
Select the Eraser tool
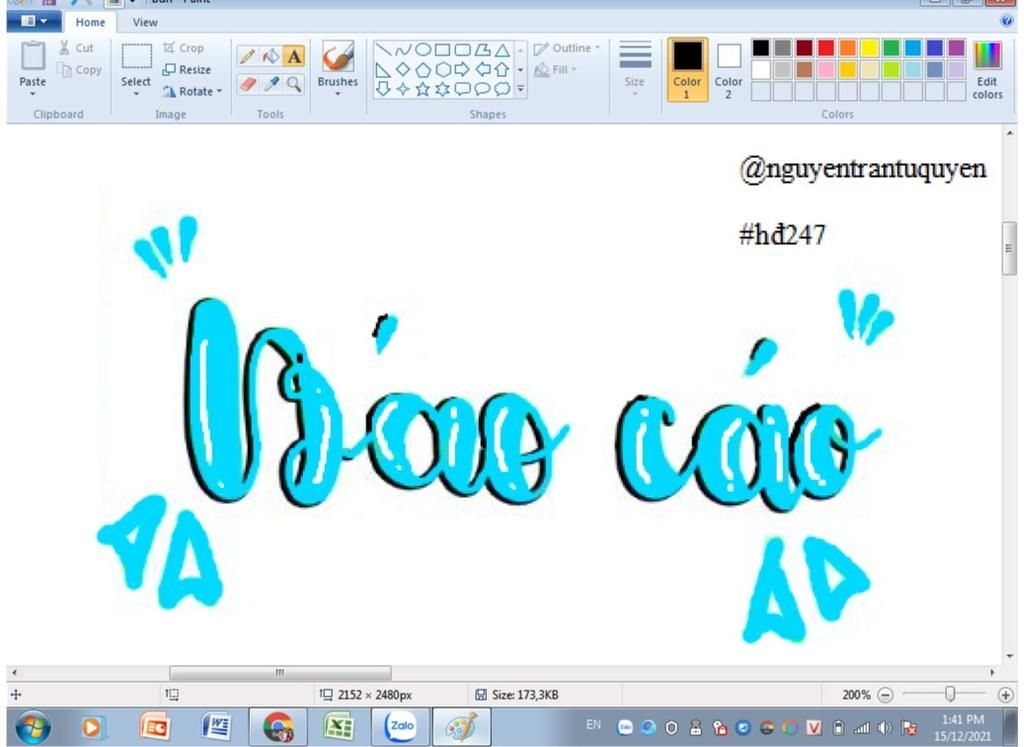[x=247, y=84]
